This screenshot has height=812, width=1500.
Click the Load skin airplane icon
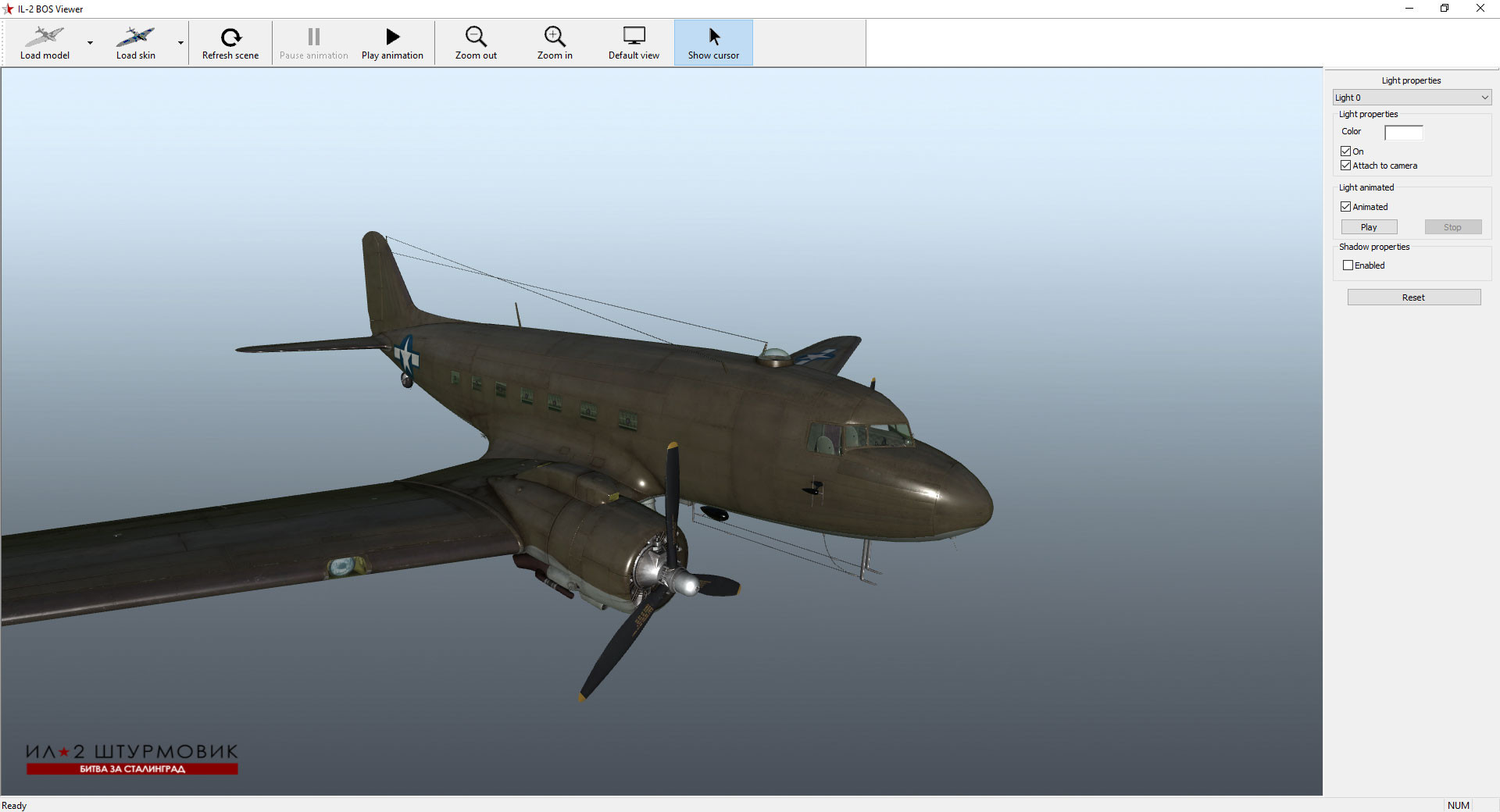[136, 36]
